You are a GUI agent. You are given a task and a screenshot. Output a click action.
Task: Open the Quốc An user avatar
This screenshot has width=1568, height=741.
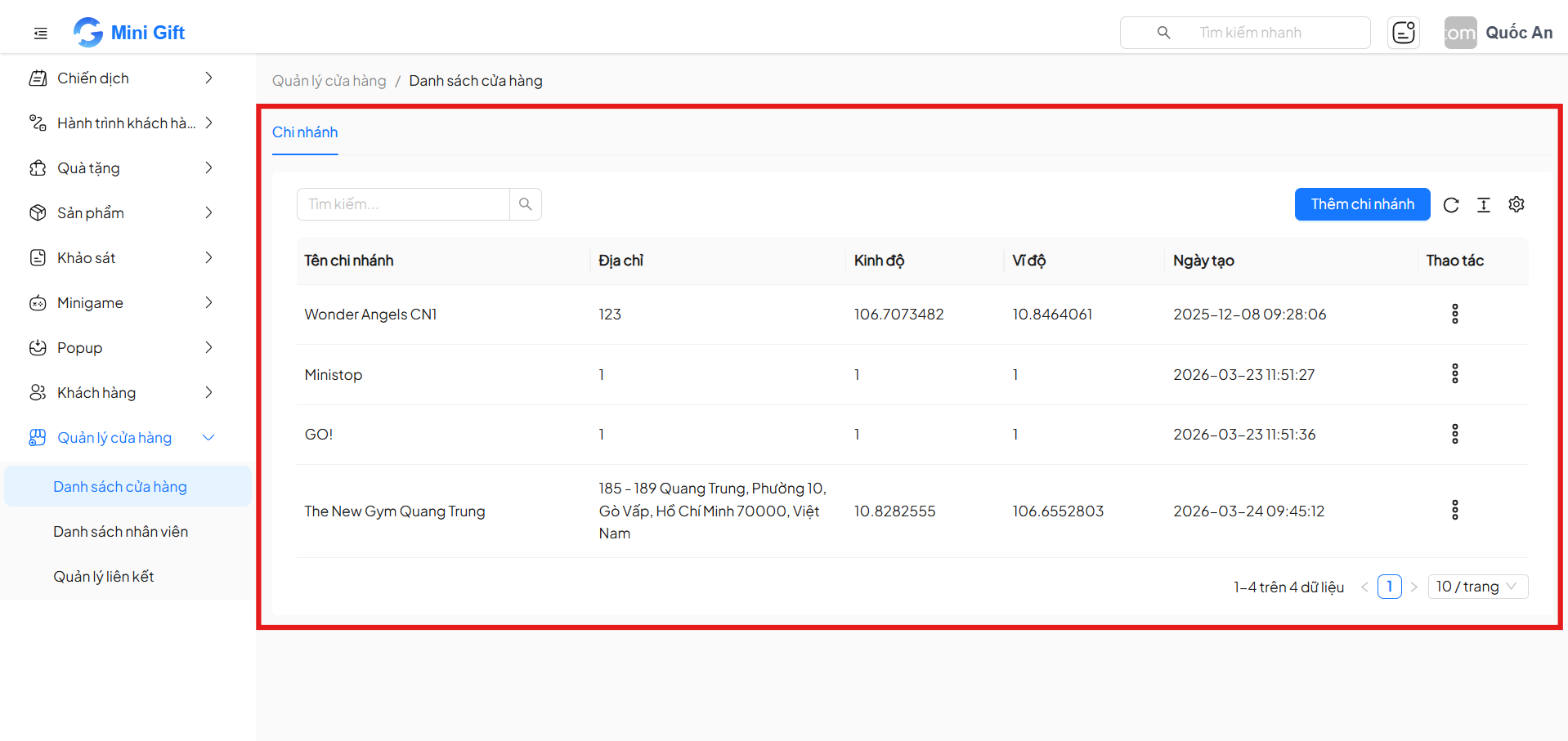pyautogui.click(x=1460, y=33)
